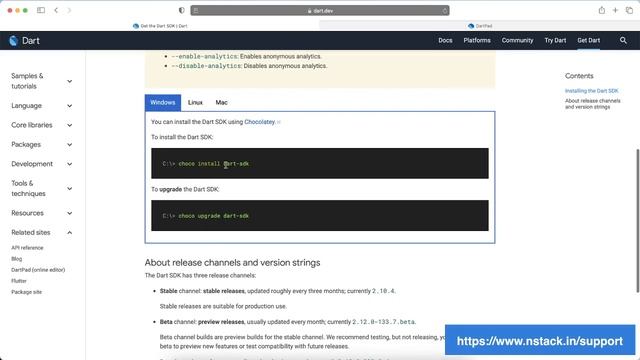Add a new tab with plus icon

[x=615, y=10]
